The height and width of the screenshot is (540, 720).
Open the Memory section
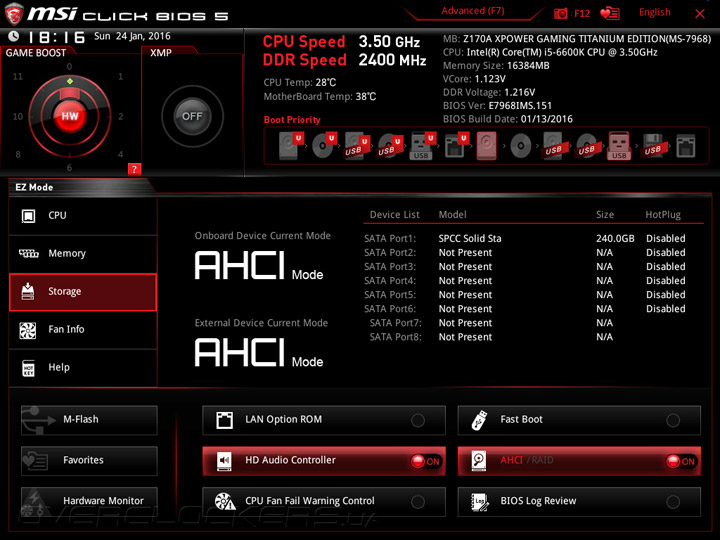[83, 253]
